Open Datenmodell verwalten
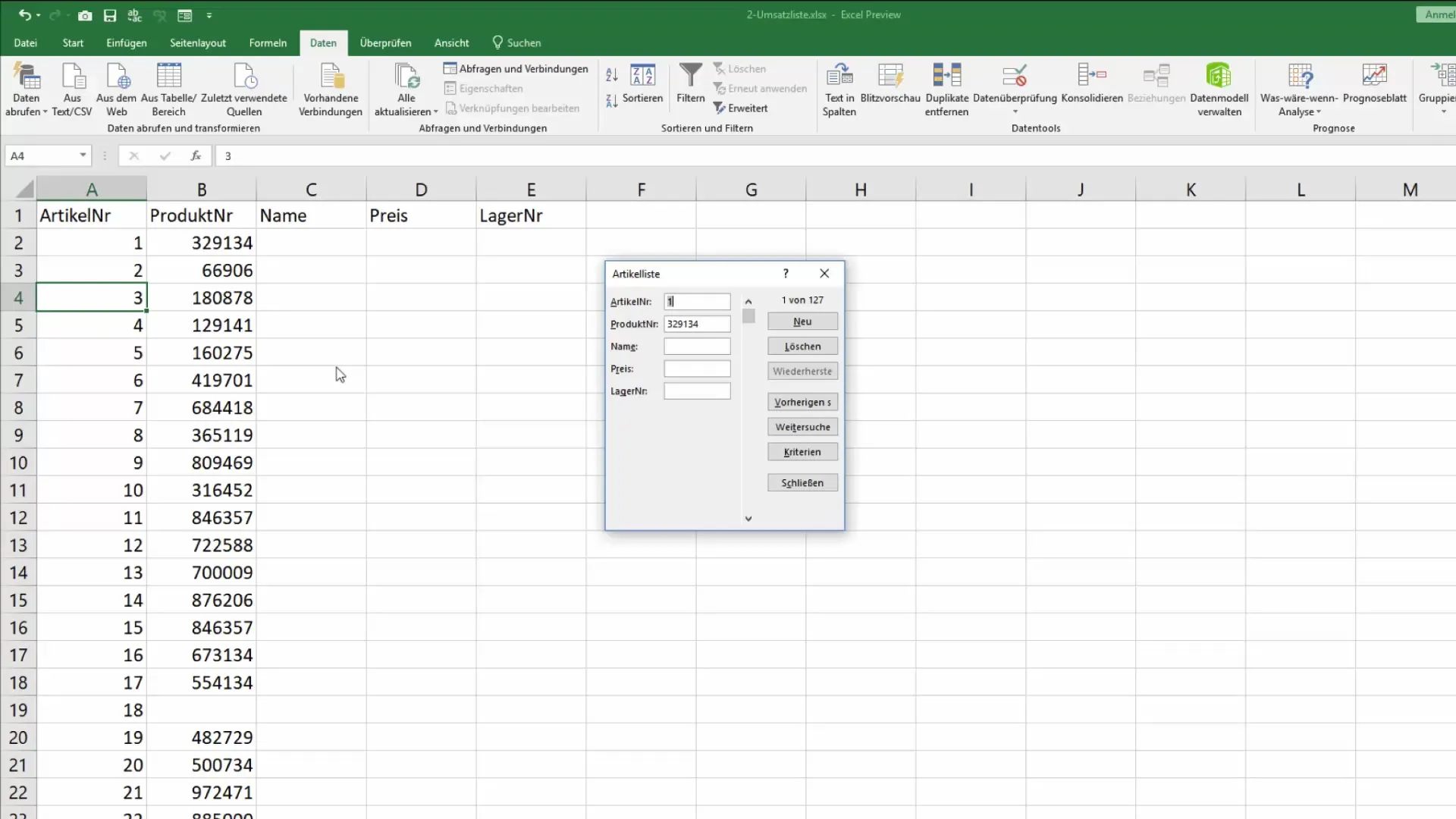The image size is (1456, 819). pos(1219,89)
